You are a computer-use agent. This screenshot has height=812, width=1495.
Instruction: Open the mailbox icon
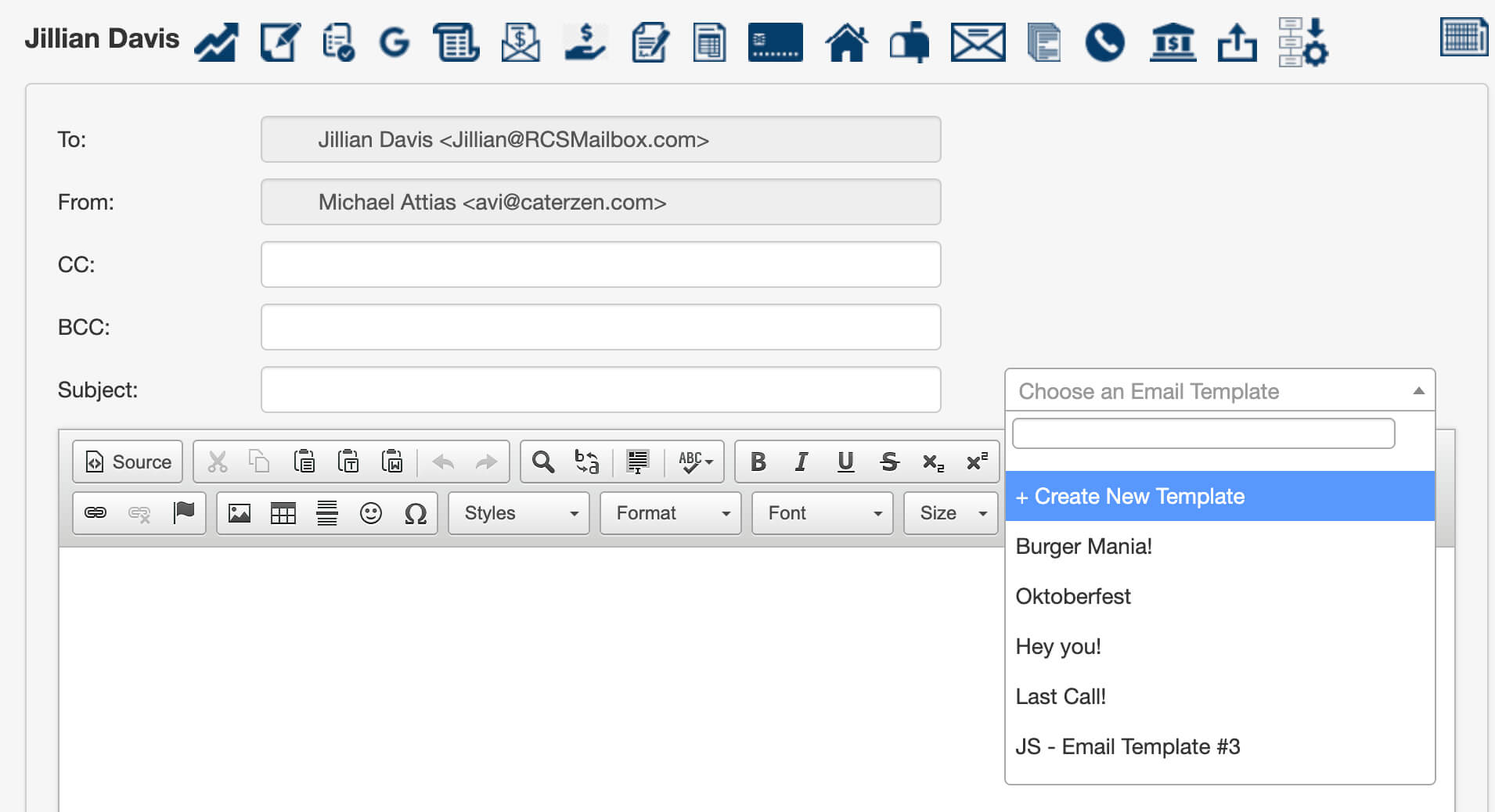910,41
